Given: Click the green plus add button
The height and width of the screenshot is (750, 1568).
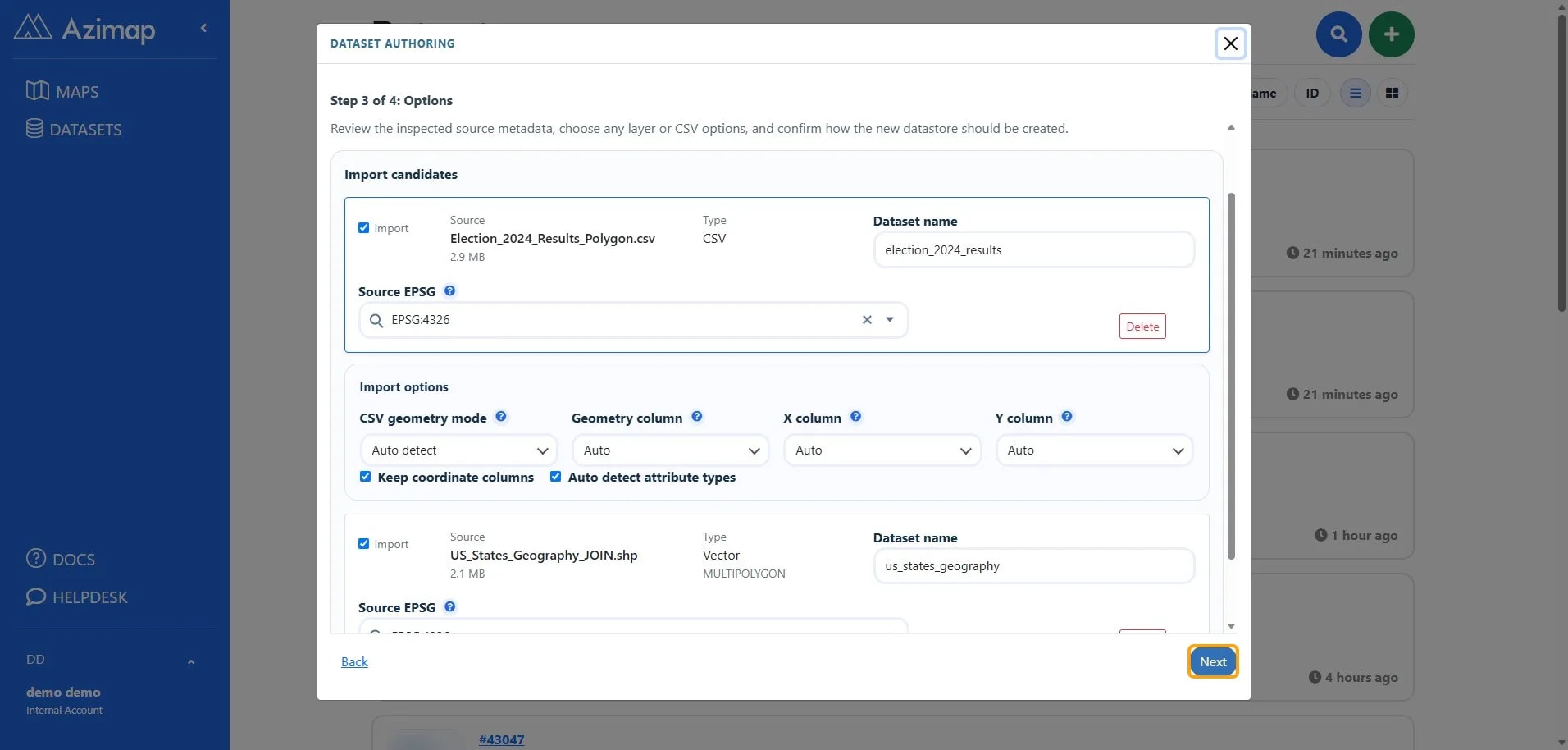Looking at the screenshot, I should pyautogui.click(x=1391, y=34).
